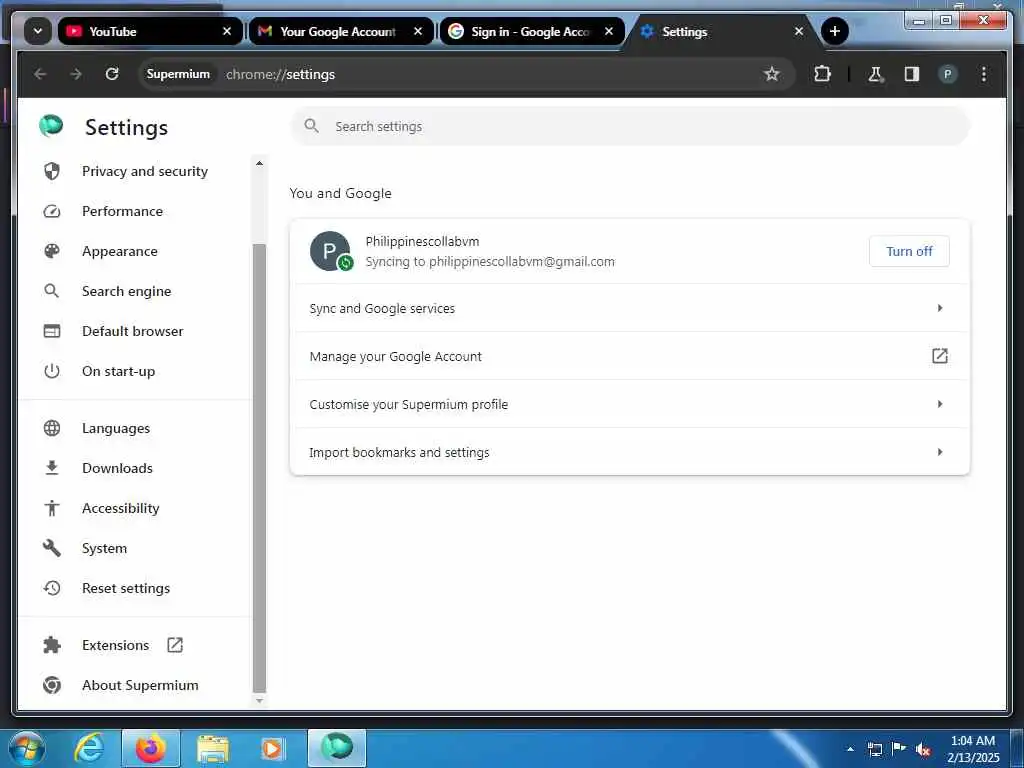Click the Accessibility person icon
This screenshot has height=768, width=1024.
52,508
